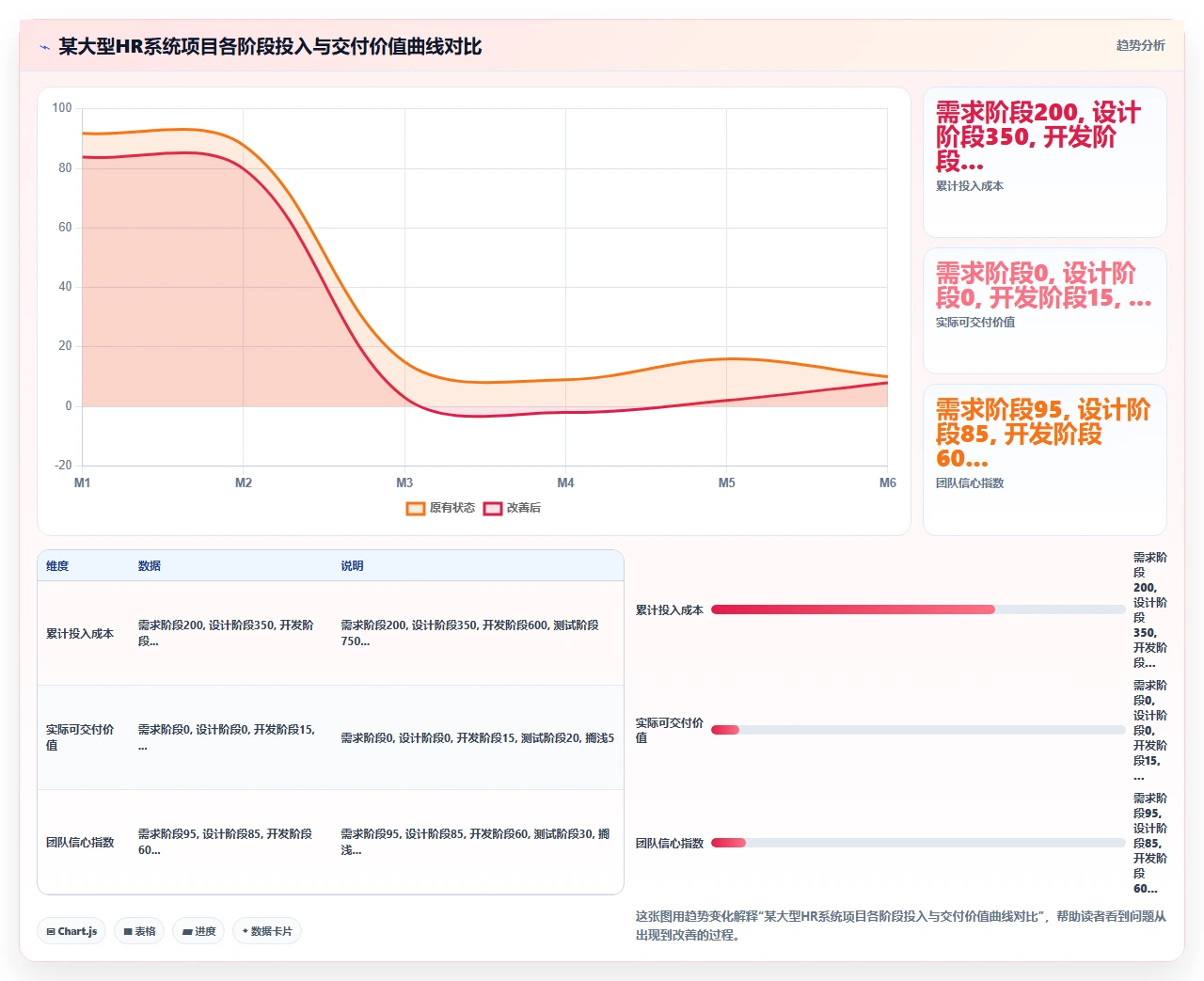Open the 实际可交付价值 data card
Viewport: 1204px width, 981px height.
(x=1045, y=311)
